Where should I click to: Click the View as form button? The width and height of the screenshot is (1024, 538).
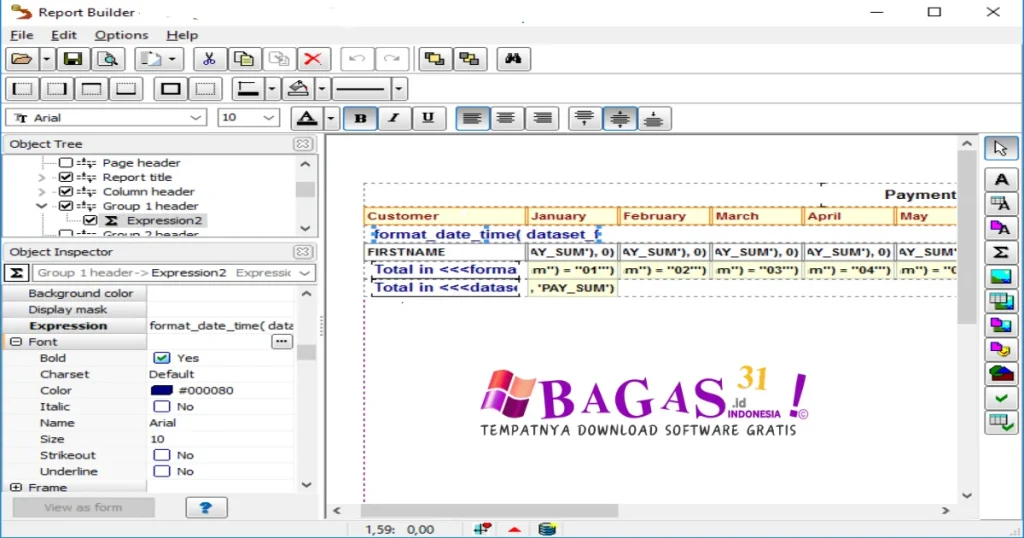point(83,507)
